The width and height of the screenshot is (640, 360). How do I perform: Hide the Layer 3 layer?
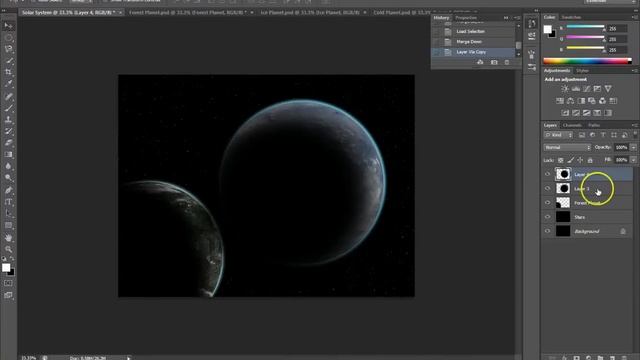(x=548, y=189)
